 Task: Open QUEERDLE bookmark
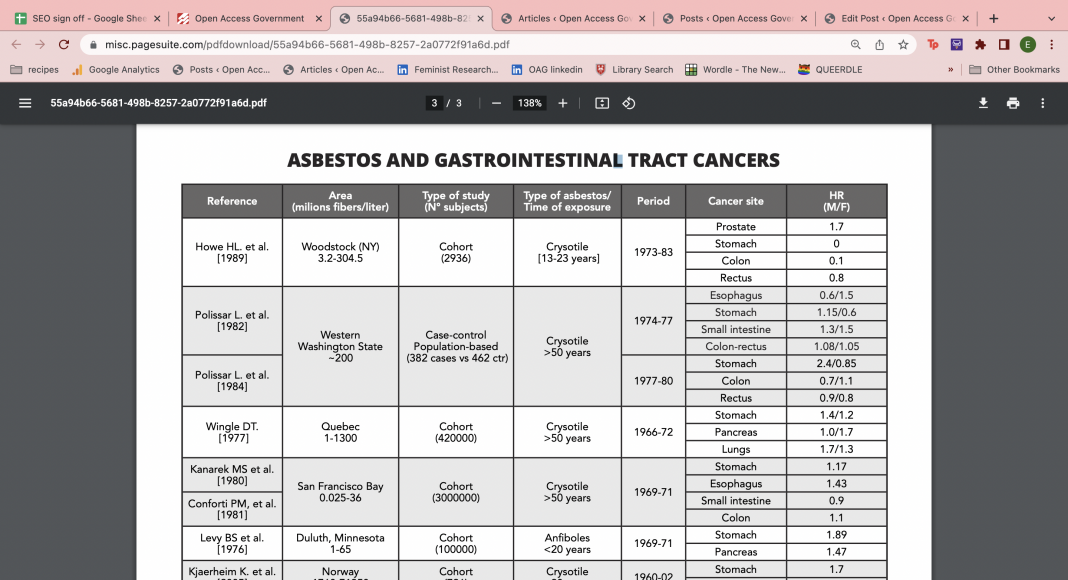(830, 69)
